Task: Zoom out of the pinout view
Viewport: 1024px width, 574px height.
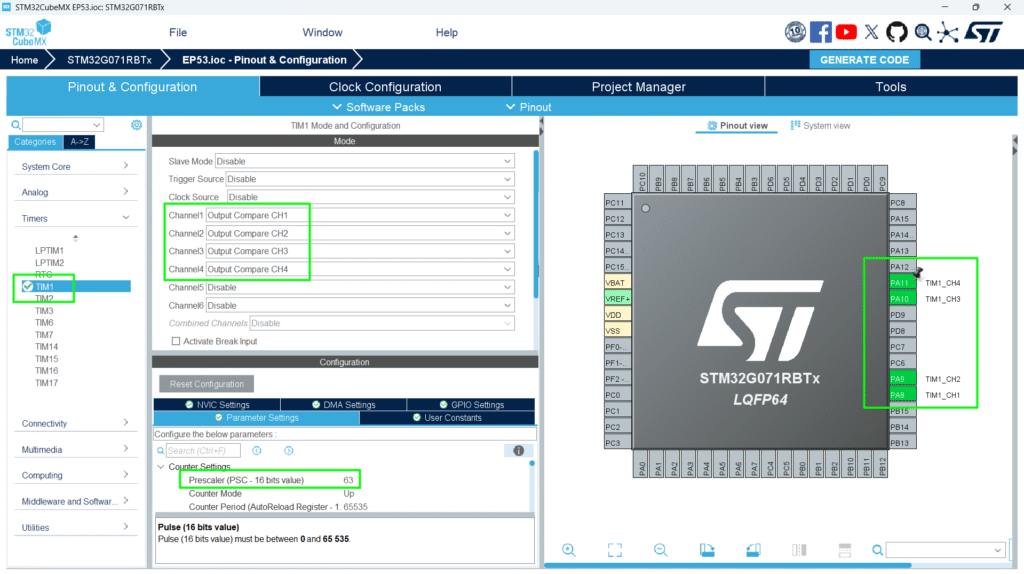Action: pyautogui.click(x=660, y=550)
